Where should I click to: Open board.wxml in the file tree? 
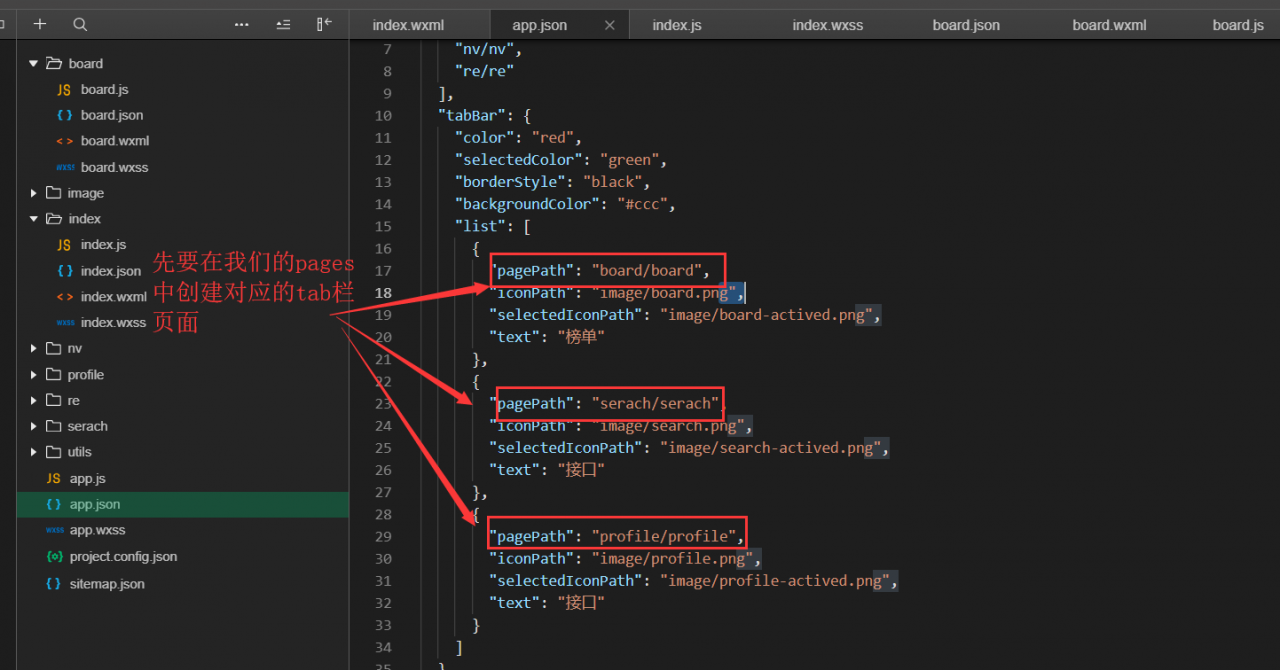(x=115, y=141)
